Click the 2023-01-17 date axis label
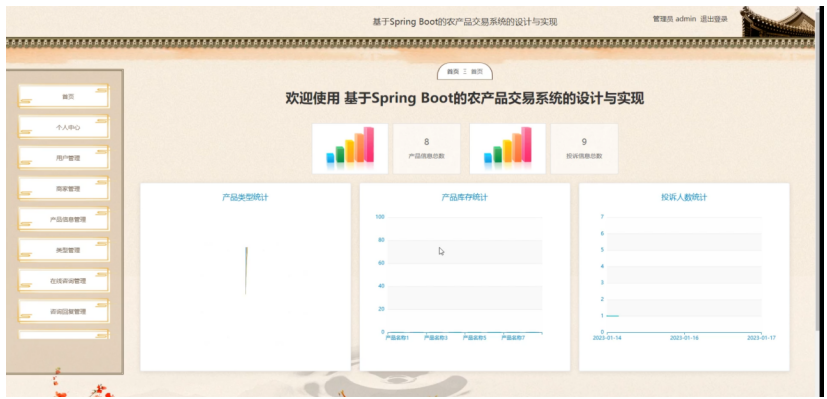The image size is (827, 399). coord(762,337)
